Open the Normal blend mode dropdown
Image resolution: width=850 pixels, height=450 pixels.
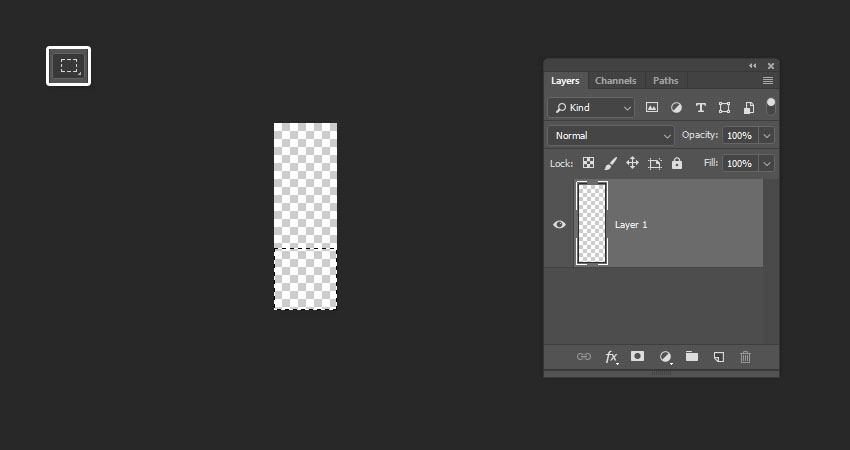coord(611,135)
